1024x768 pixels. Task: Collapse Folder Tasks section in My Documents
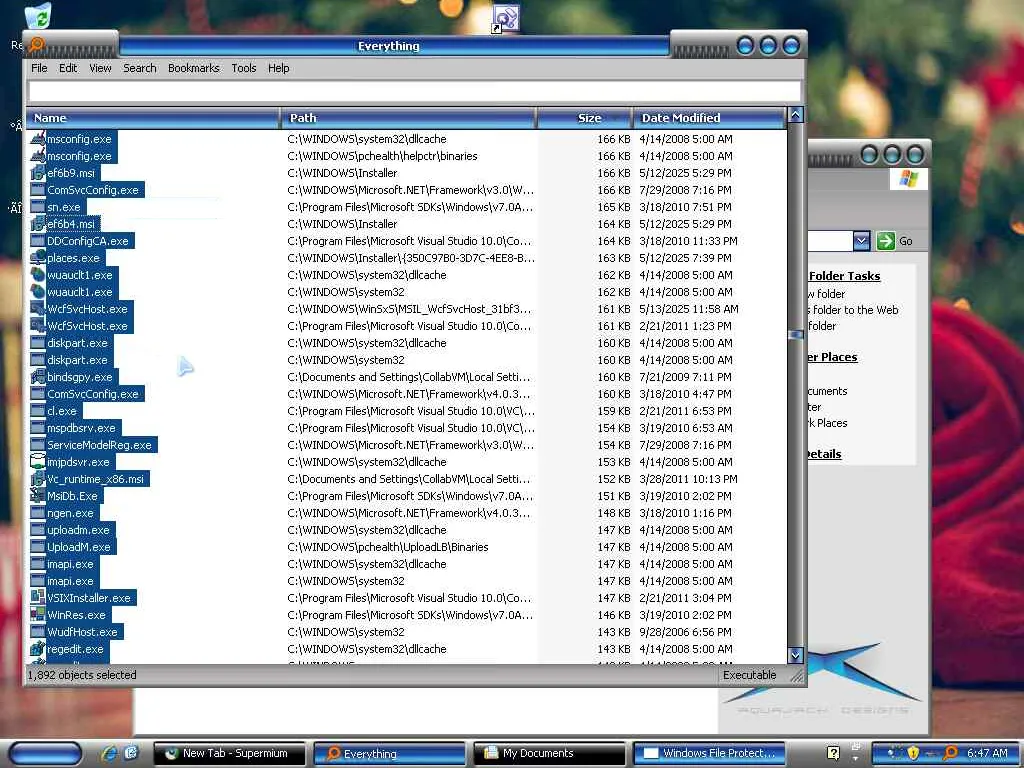click(x=844, y=276)
